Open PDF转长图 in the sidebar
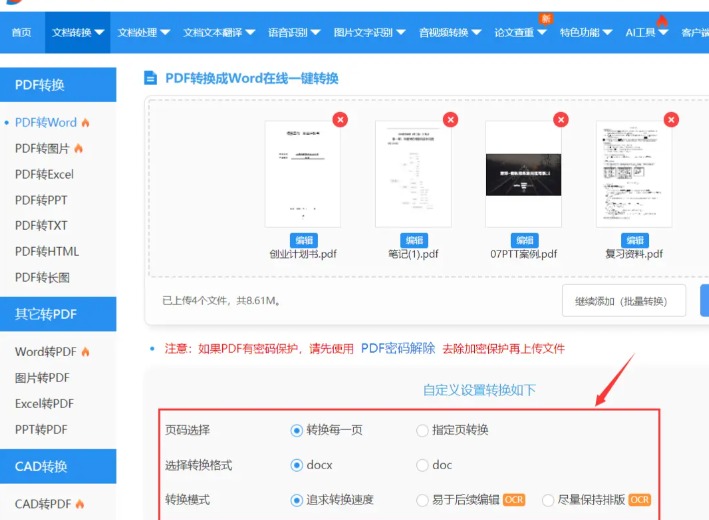This screenshot has width=709, height=520. pyautogui.click(x=42, y=277)
